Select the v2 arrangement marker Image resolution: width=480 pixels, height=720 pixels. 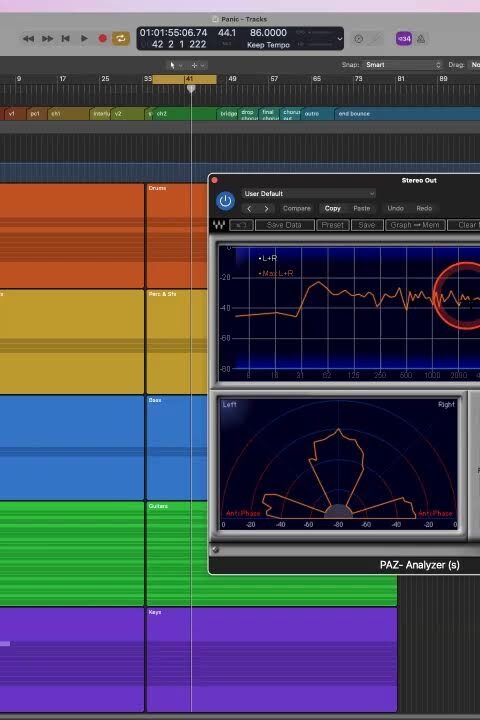[x=128, y=113]
